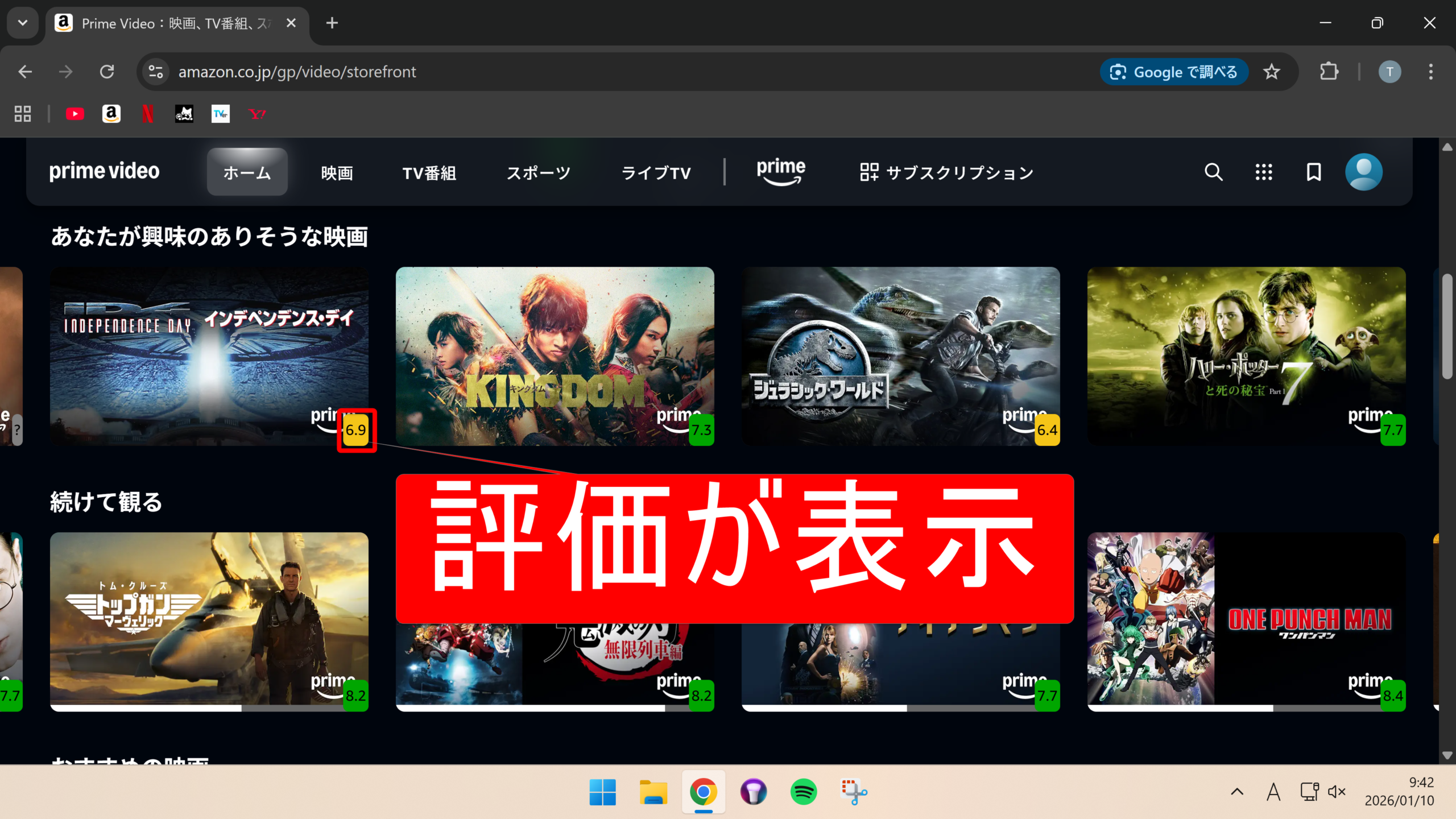Switch to the 映画 tab

point(337,173)
